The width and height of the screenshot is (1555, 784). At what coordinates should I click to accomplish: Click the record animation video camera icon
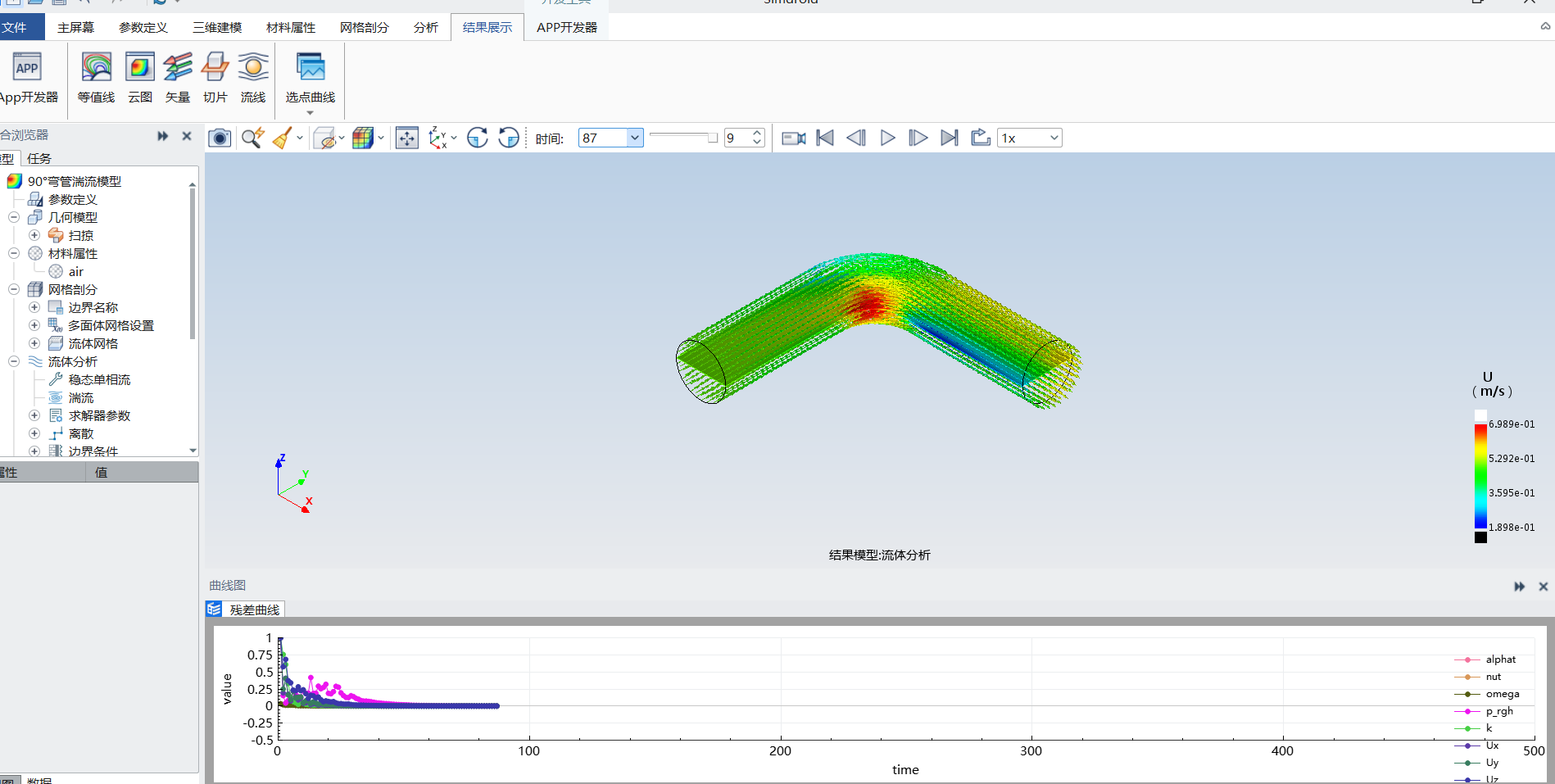tap(793, 138)
